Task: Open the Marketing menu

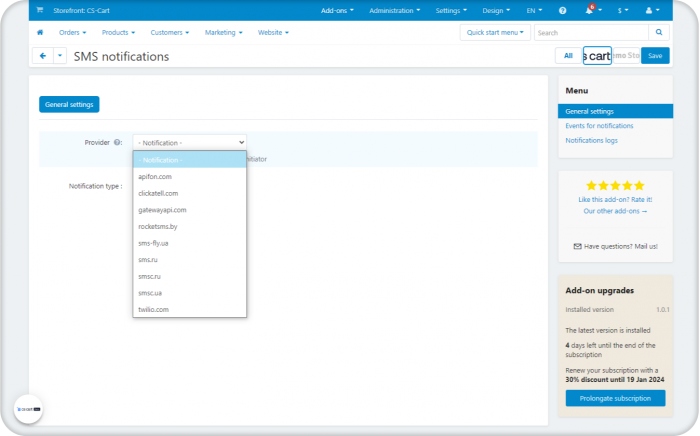Action: (x=224, y=33)
